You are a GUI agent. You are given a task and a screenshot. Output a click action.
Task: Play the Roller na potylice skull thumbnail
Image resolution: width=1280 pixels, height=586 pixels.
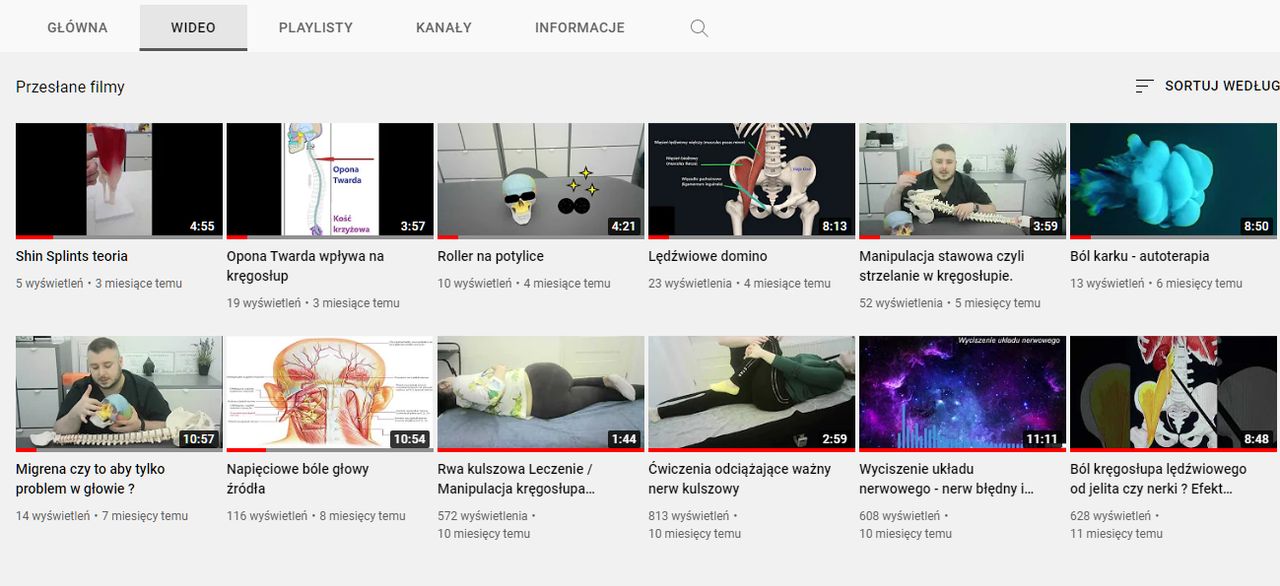(540, 180)
